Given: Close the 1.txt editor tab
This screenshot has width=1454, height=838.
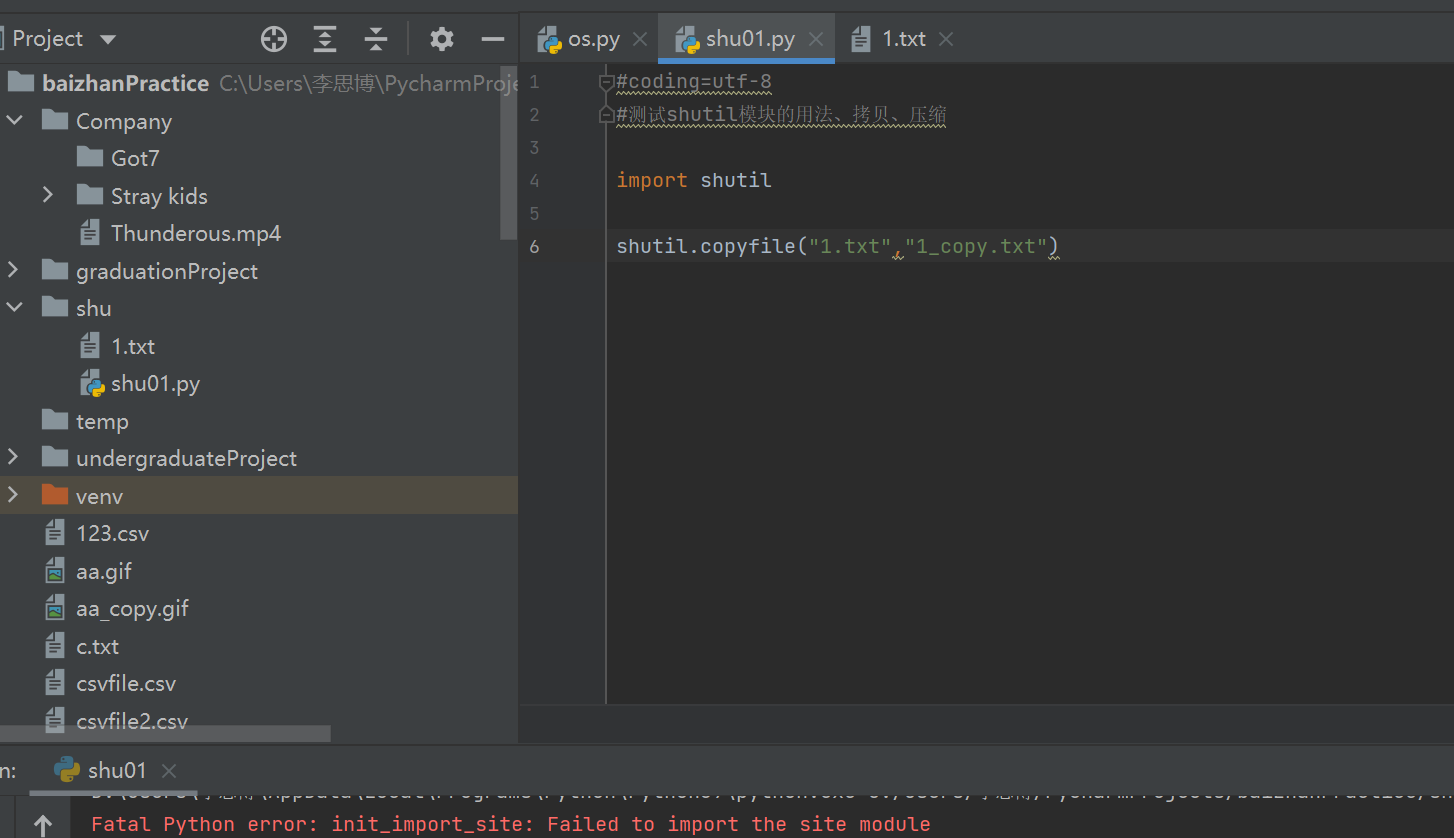Looking at the screenshot, I should (x=946, y=39).
